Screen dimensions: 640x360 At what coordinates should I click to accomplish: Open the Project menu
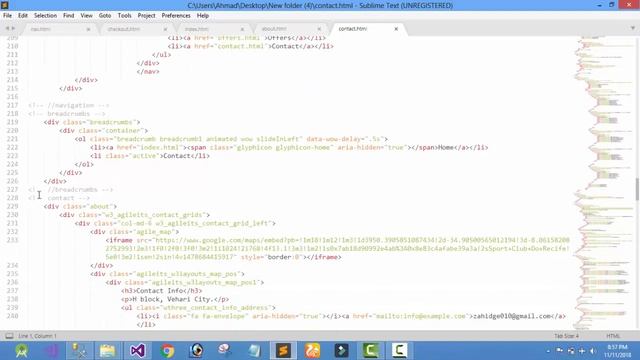(x=147, y=16)
